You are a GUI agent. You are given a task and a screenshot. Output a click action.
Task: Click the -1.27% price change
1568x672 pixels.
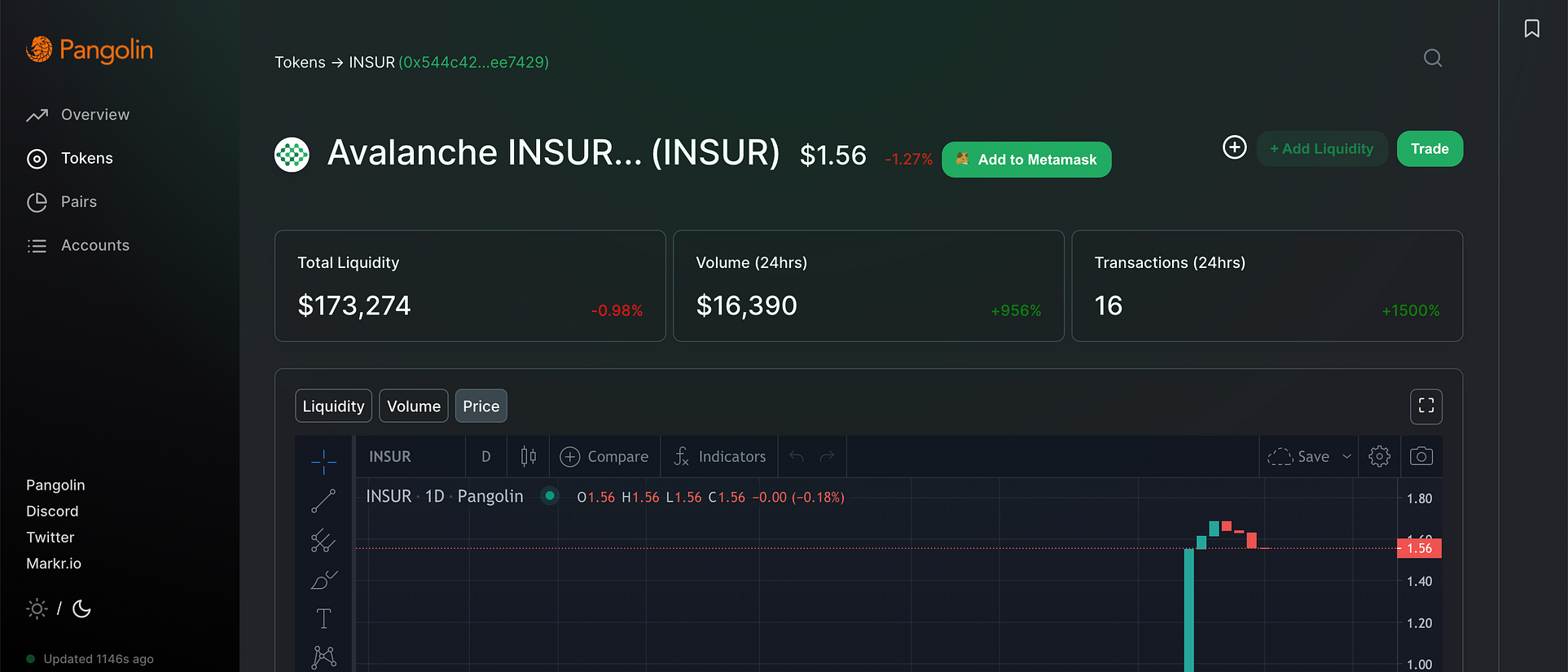point(908,159)
